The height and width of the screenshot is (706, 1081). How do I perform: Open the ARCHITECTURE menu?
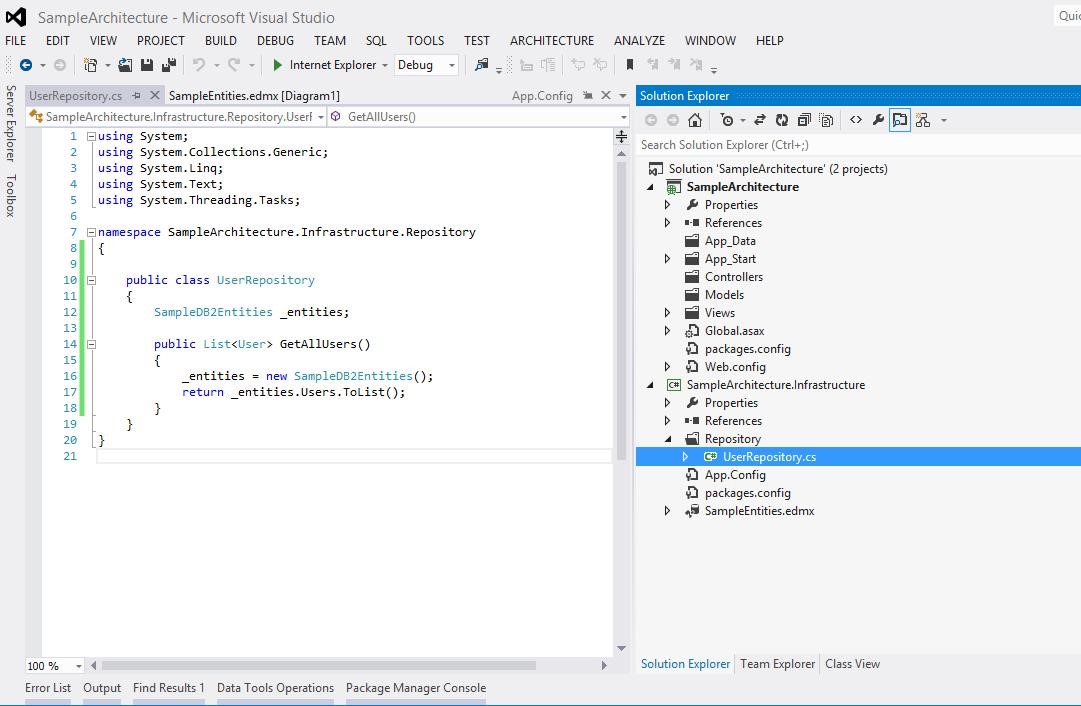552,41
